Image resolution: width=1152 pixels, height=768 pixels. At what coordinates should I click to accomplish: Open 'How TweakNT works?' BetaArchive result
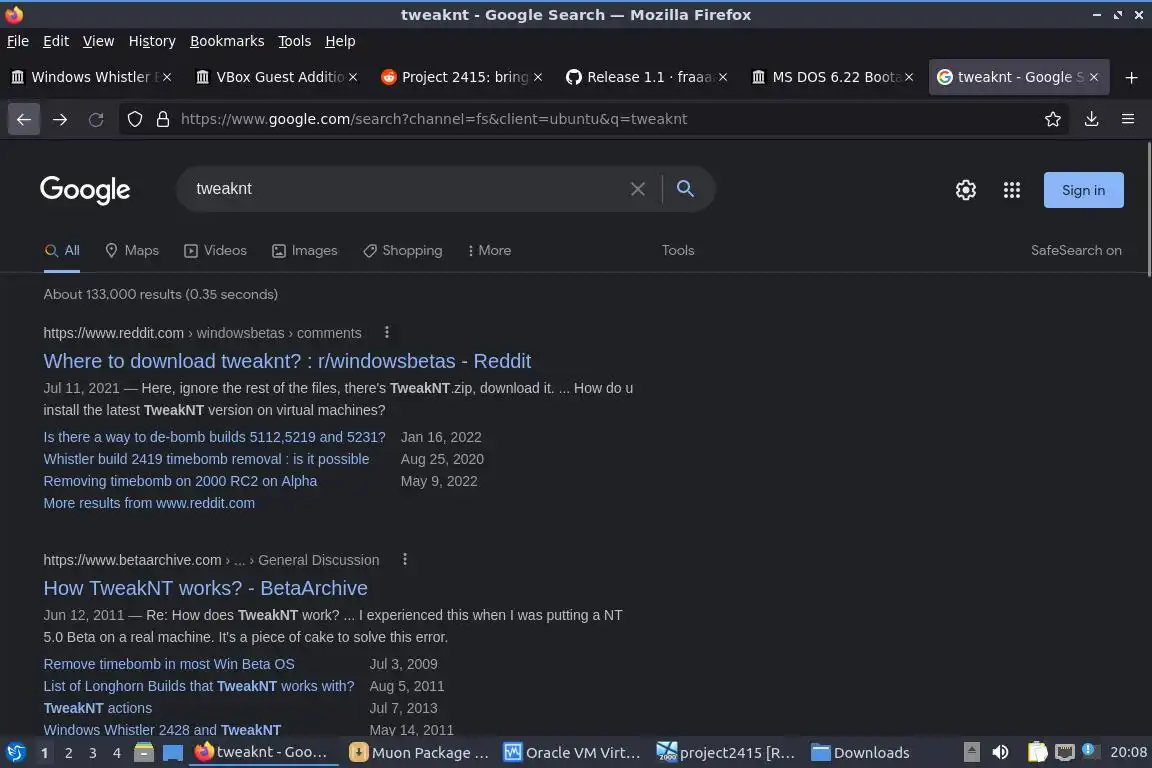coord(205,588)
